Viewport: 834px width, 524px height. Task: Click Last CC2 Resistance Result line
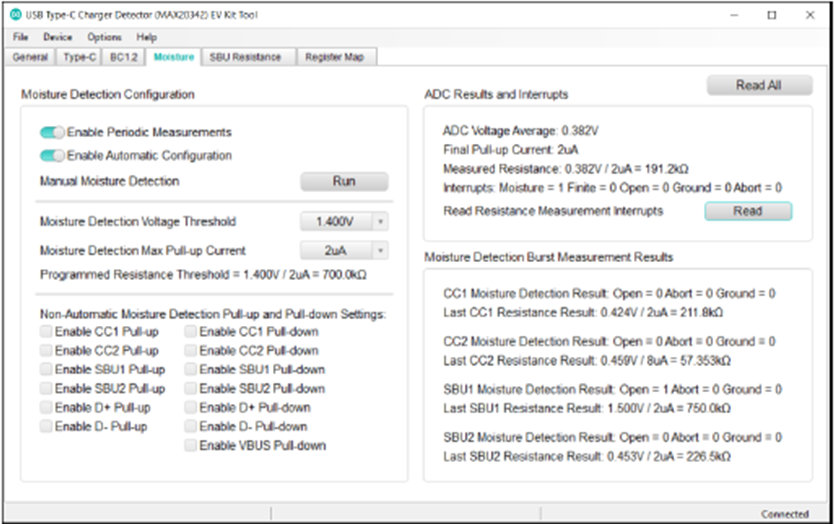click(587, 360)
